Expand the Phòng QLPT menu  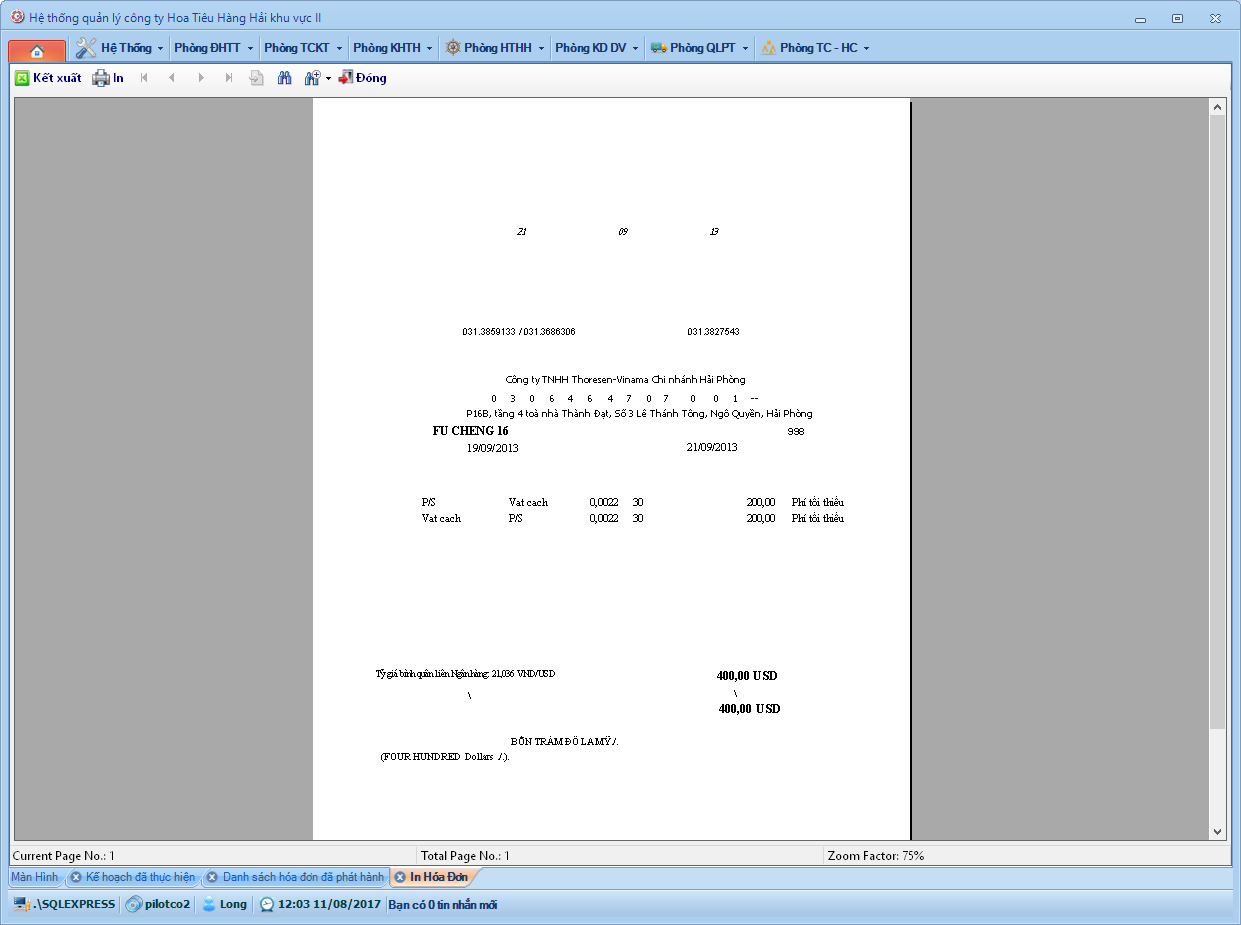(699, 48)
